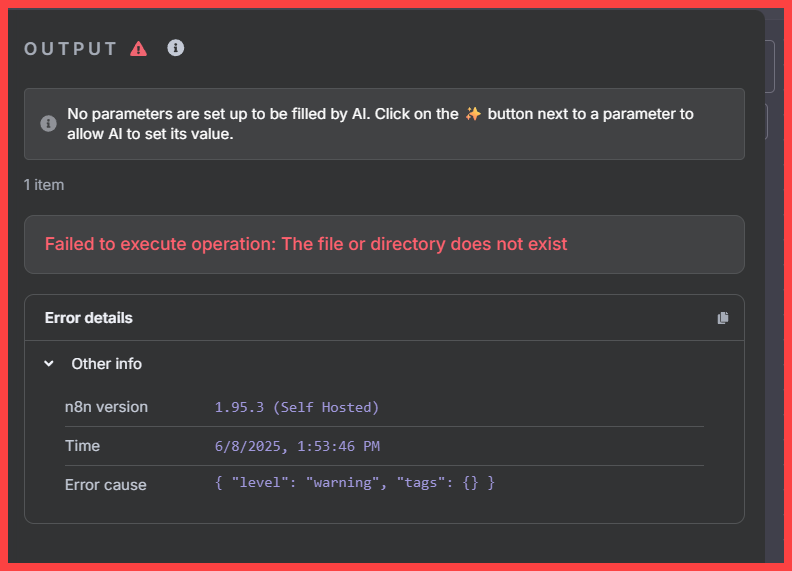Click the 'n8n version' row label

[106, 407]
